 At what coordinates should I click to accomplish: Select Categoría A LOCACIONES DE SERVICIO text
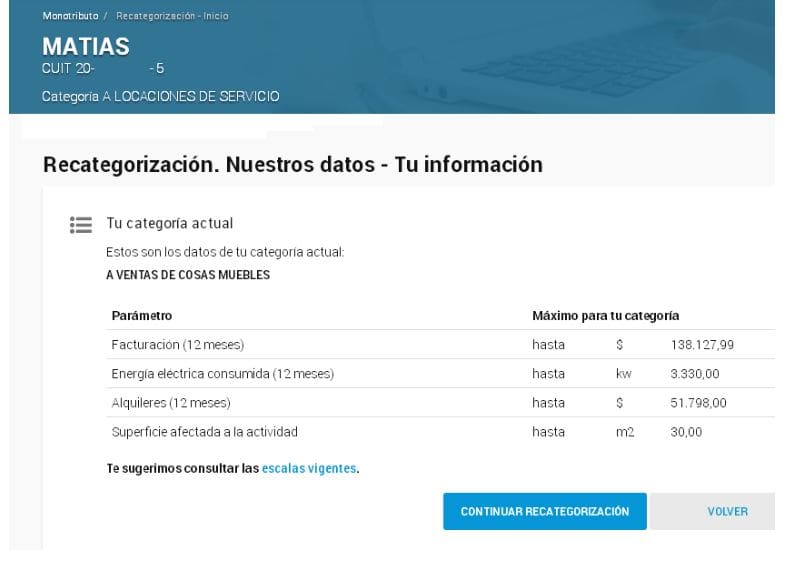click(160, 97)
